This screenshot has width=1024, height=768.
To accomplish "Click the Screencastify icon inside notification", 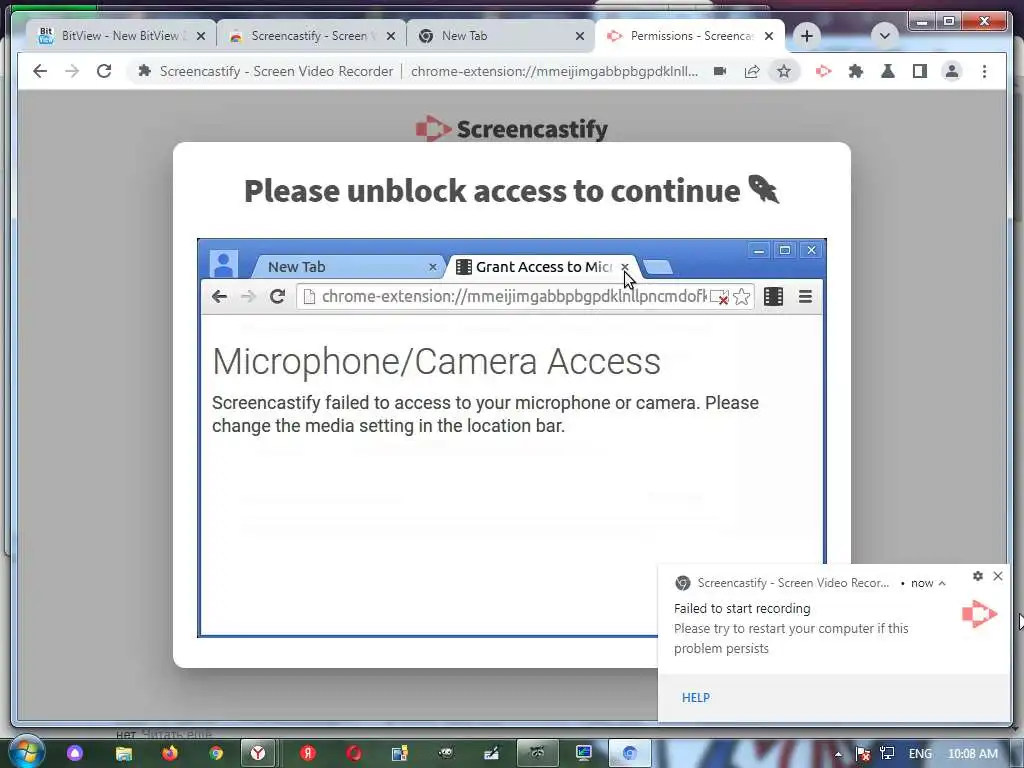I will [x=979, y=614].
